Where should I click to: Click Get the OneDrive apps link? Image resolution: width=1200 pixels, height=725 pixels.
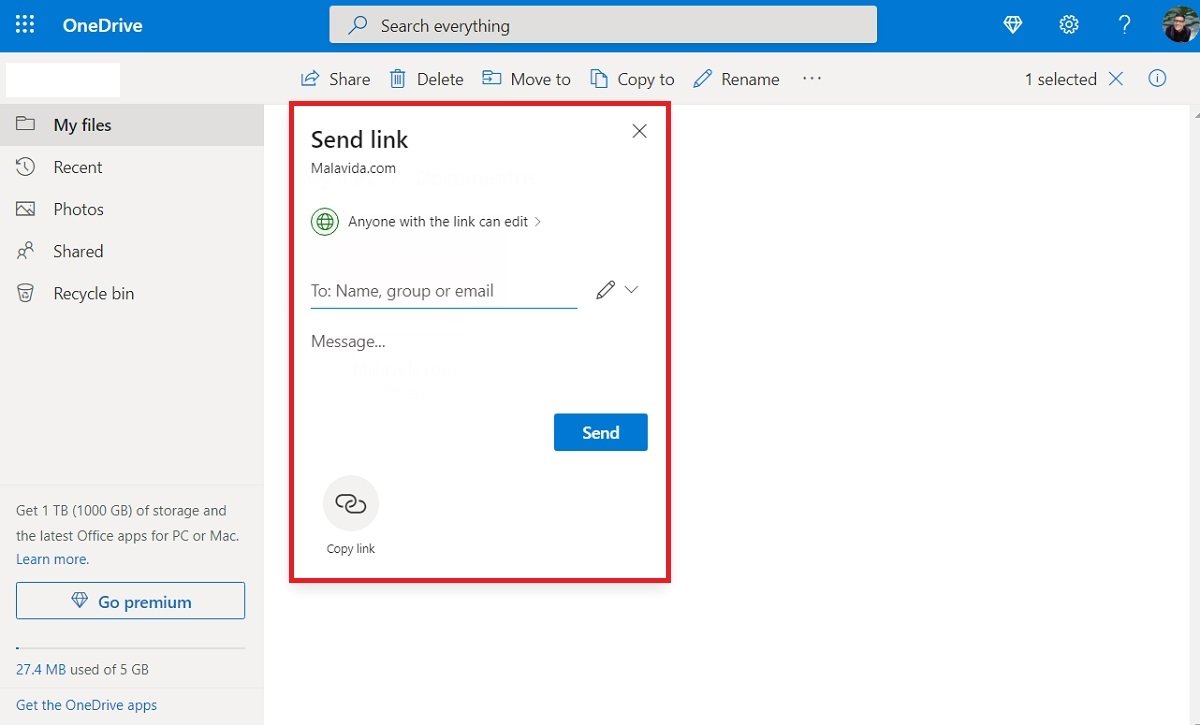tap(86, 705)
